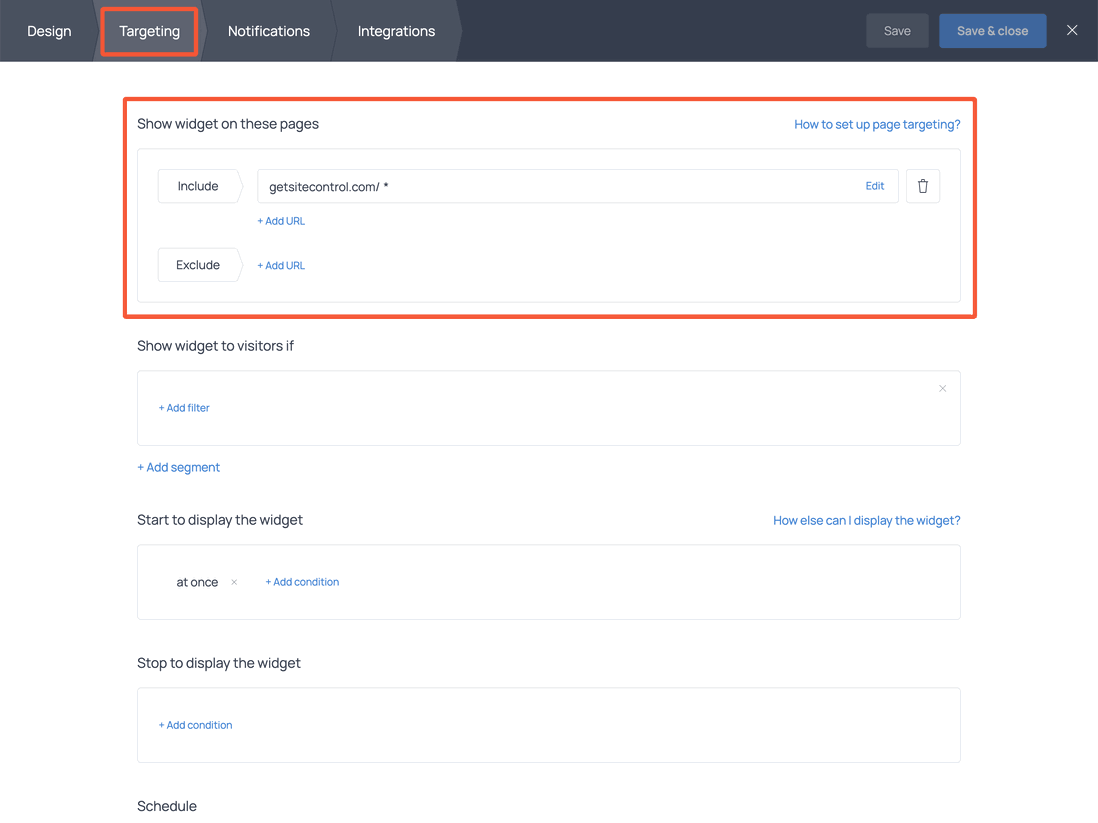Open the Exclude rule selector
The image size is (1098, 823).
pyautogui.click(x=197, y=264)
